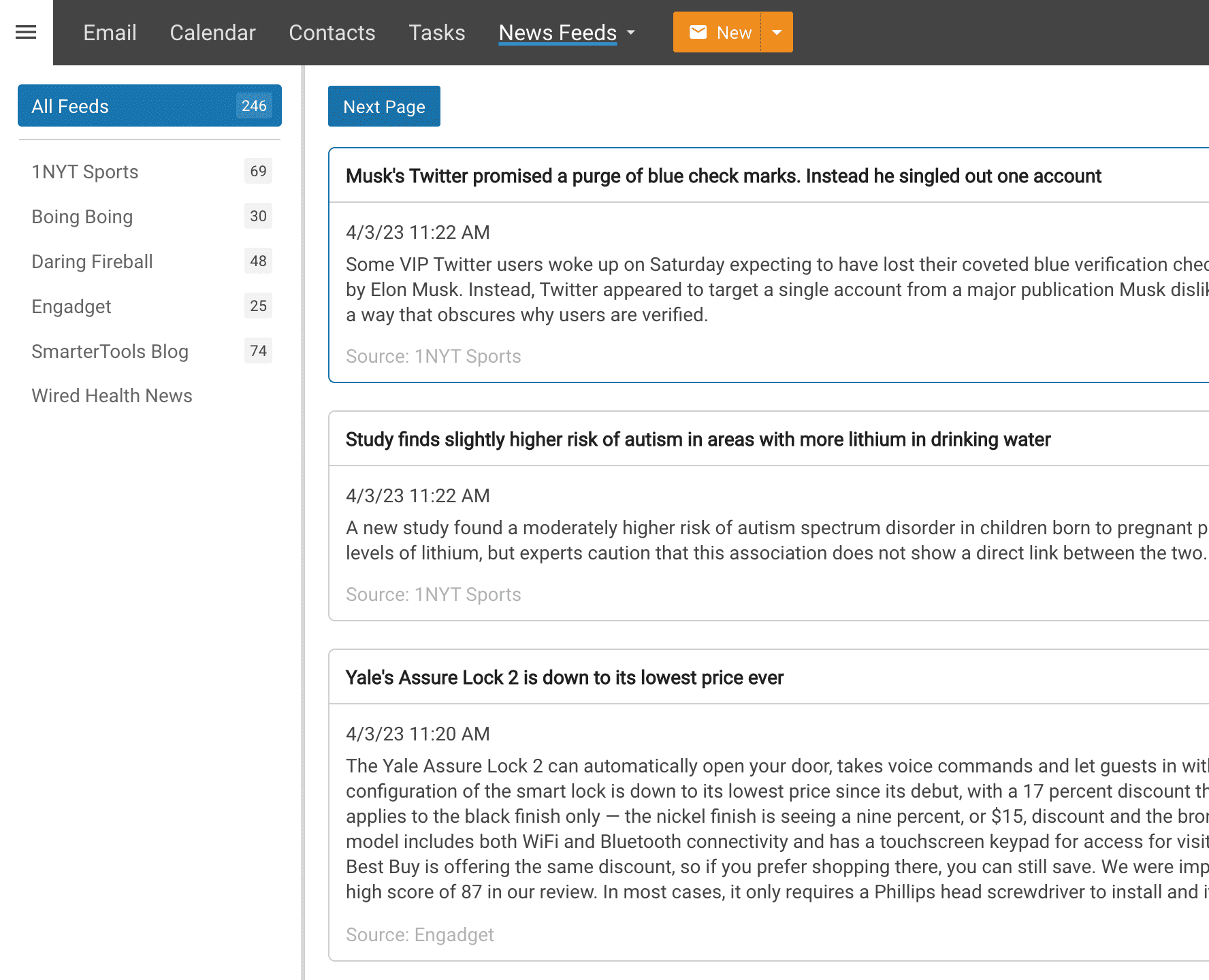Image resolution: width=1209 pixels, height=980 pixels.
Task: Click the 4/3/23 11:20 AM timestamp
Action: pyautogui.click(x=417, y=734)
